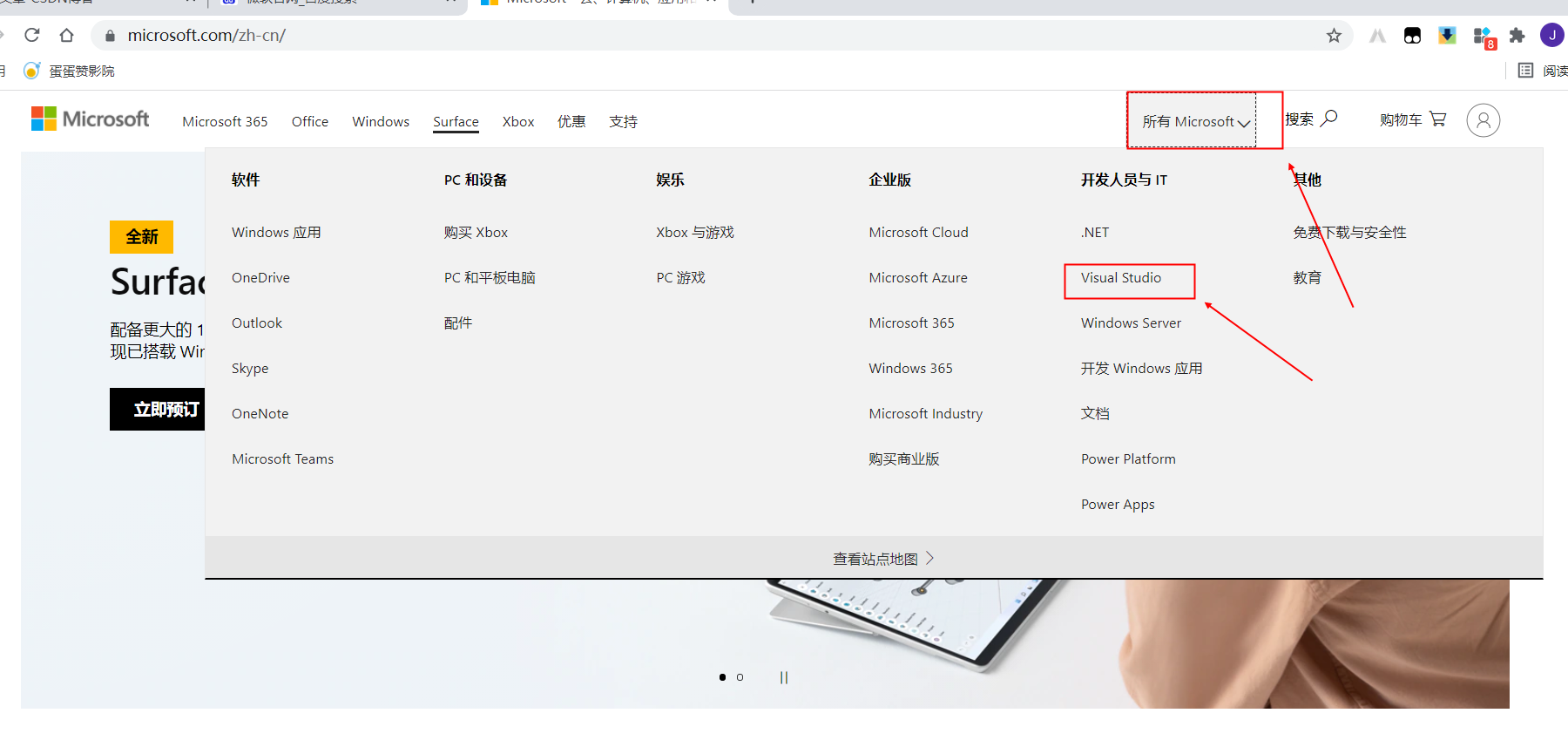Click the extension icon with badge 8
The height and width of the screenshot is (747, 1568).
coord(1484,37)
